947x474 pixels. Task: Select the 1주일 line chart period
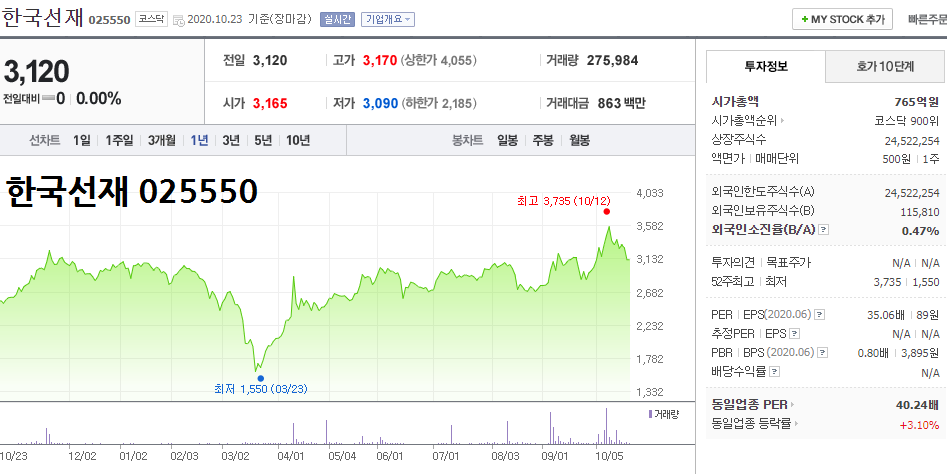(119, 141)
